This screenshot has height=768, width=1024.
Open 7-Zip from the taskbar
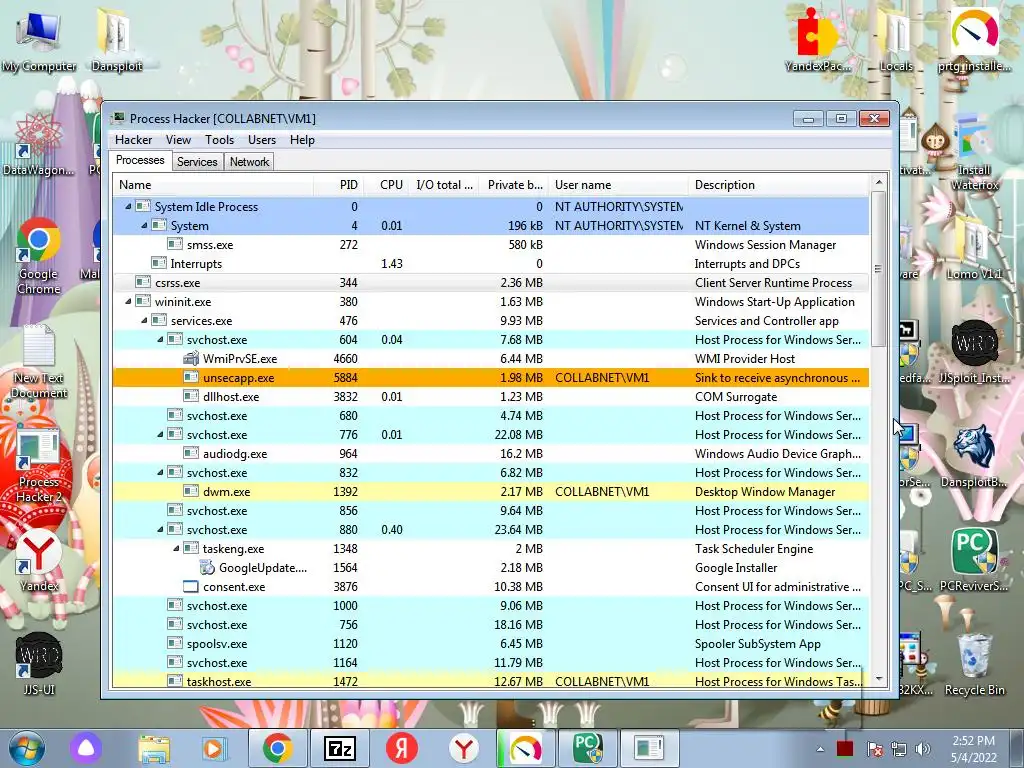(340, 748)
